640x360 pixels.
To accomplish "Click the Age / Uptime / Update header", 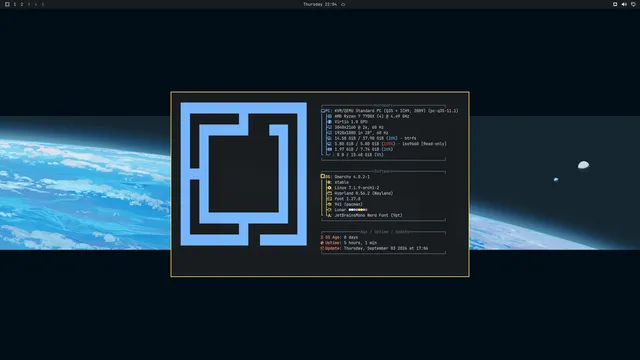I will click(x=385, y=232).
